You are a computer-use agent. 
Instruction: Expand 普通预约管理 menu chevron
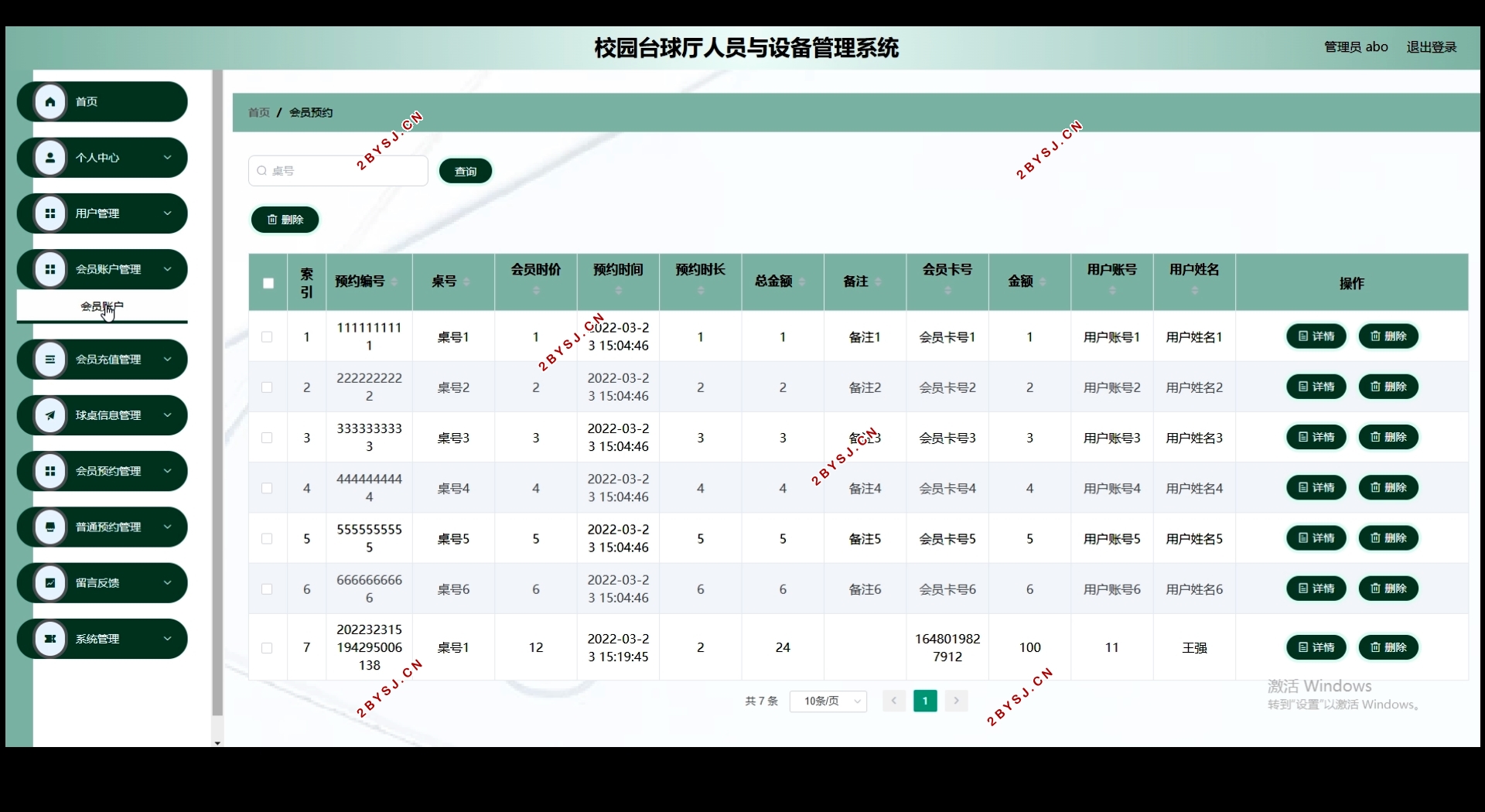point(167,527)
